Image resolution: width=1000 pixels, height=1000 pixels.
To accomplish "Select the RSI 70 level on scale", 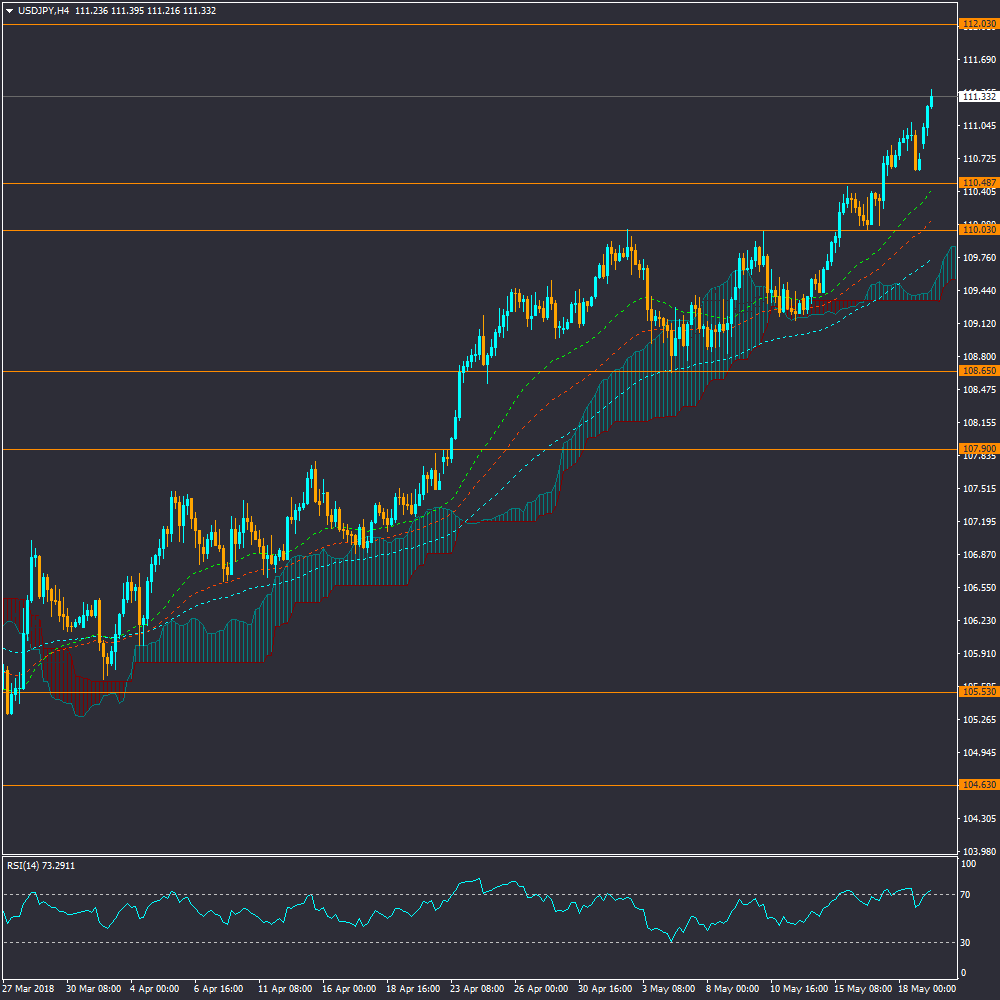I will tap(967, 894).
